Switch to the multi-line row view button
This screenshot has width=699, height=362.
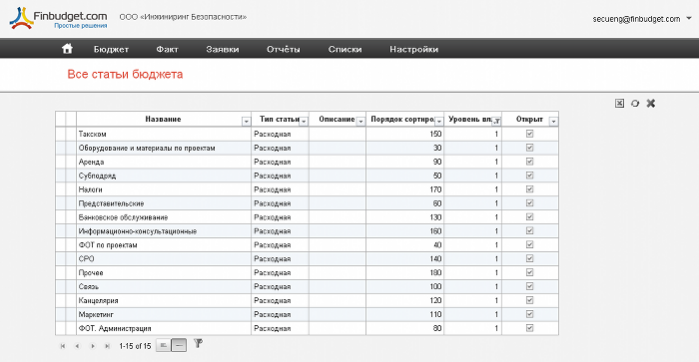(x=163, y=346)
